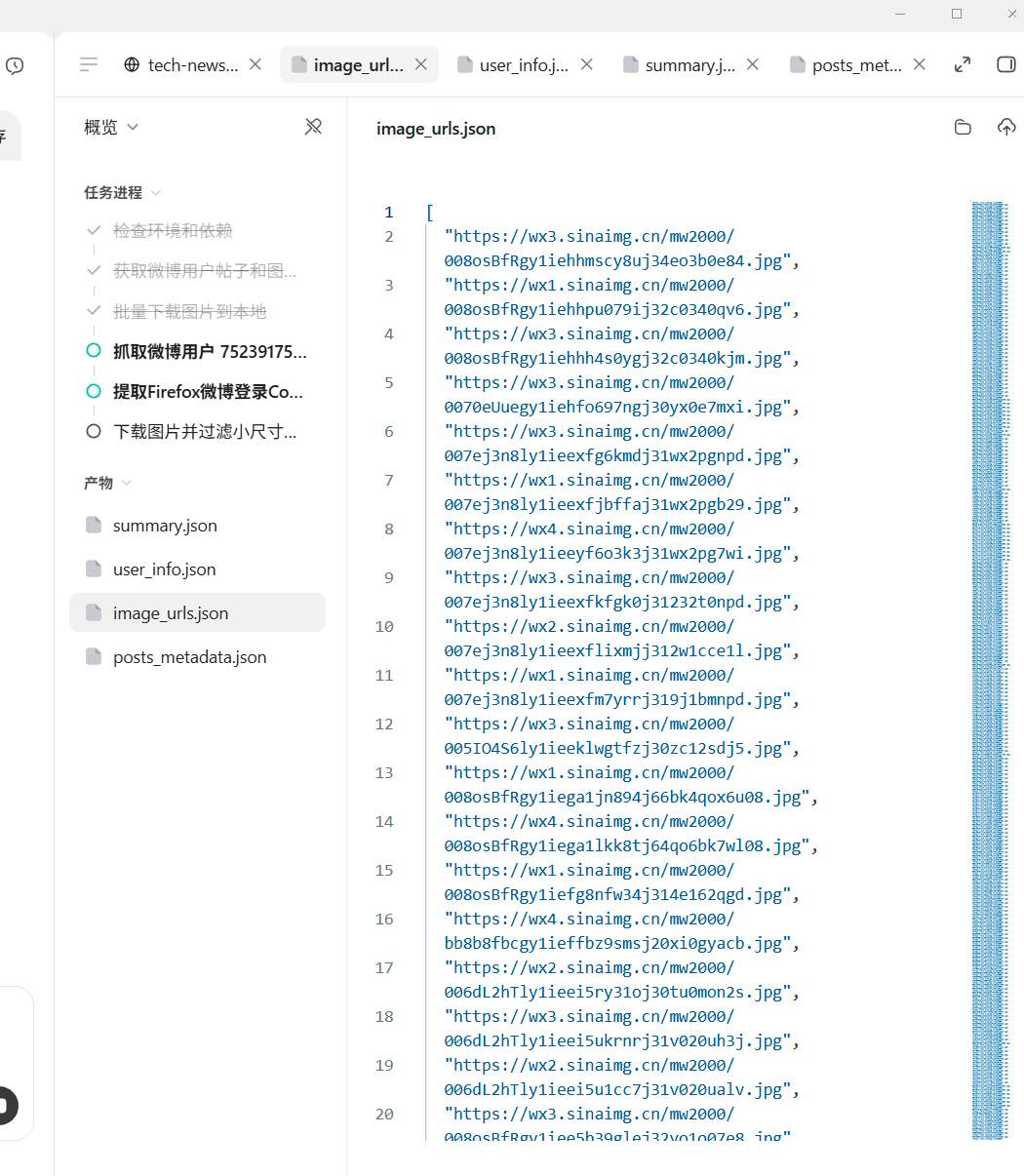Click the file icon next to summary.json
This screenshot has width=1024, height=1176.
click(94, 526)
